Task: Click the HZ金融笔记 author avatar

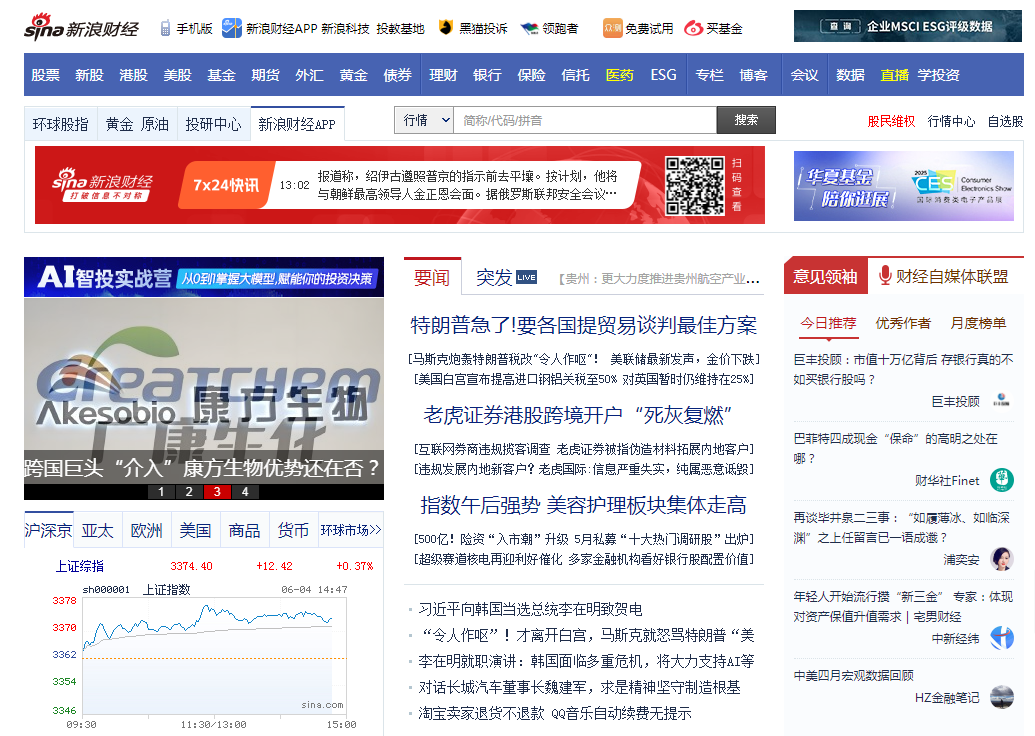Action: 1001,697
